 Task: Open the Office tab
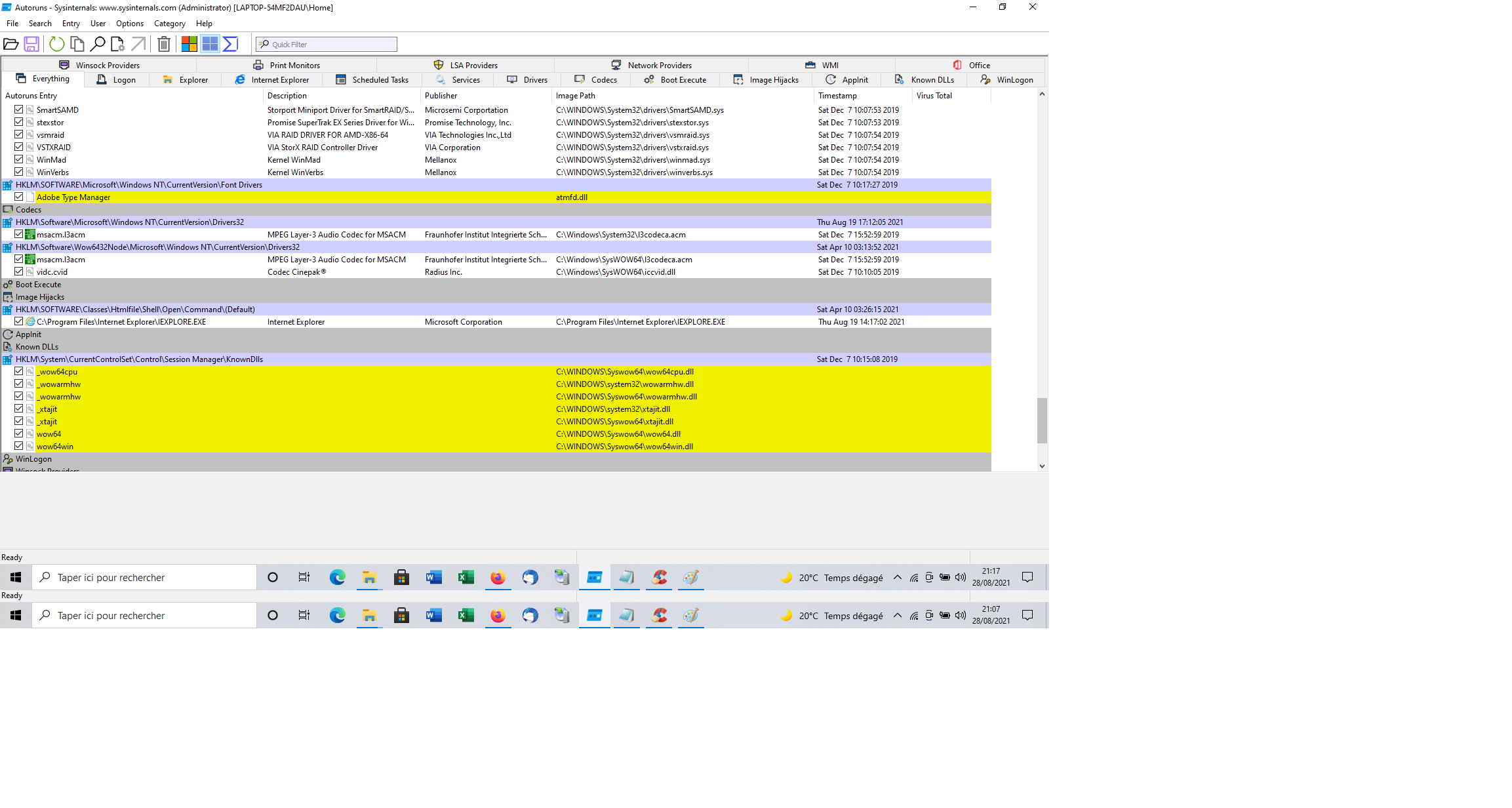(971, 65)
